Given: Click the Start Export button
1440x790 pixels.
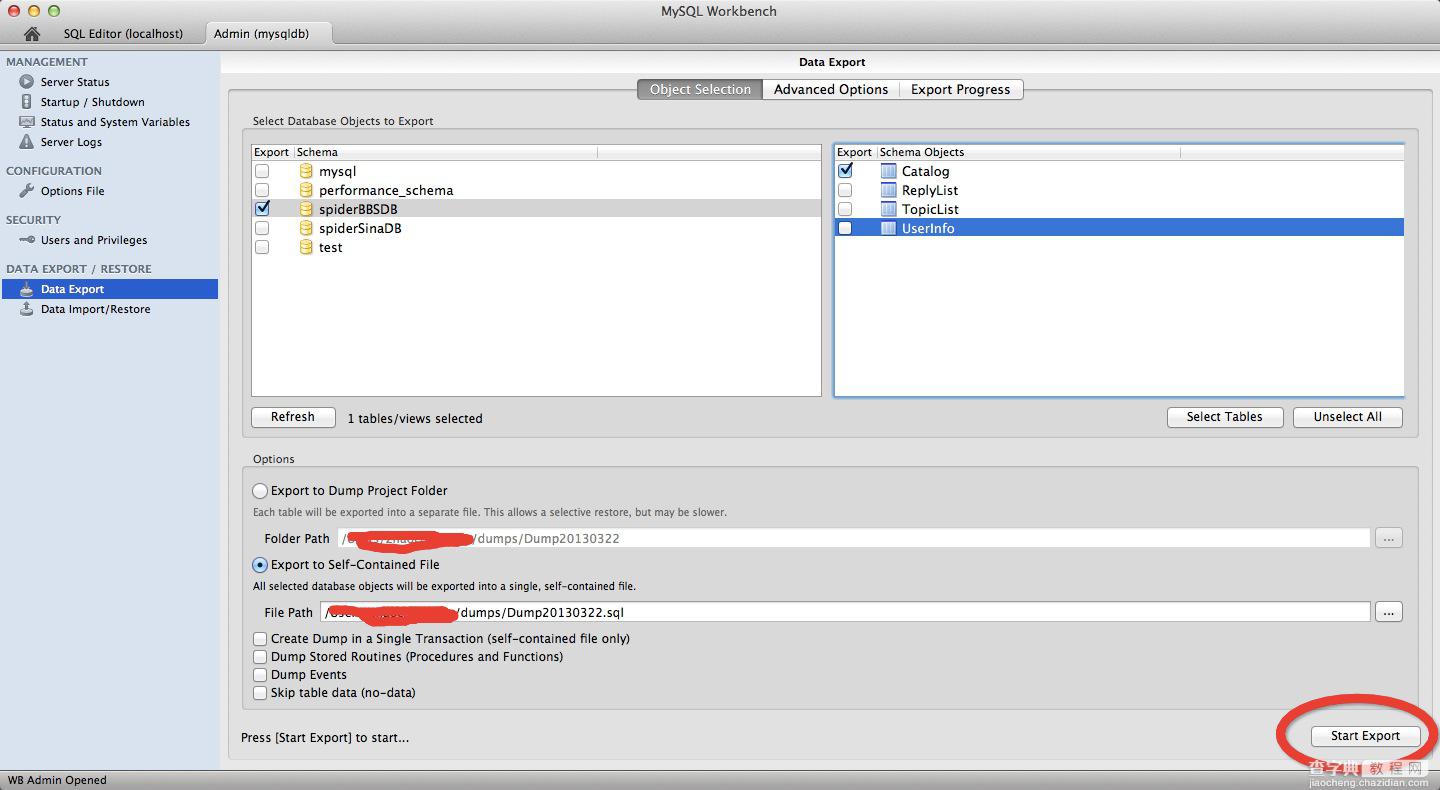Looking at the screenshot, I should tap(1365, 736).
